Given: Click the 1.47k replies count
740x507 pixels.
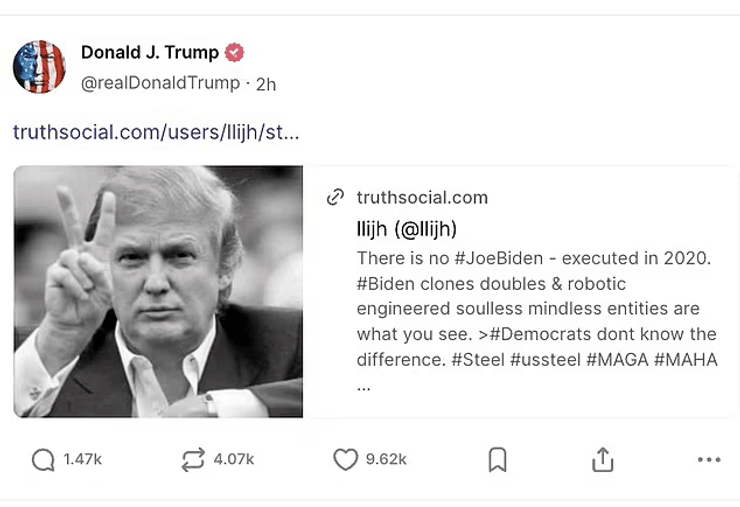Looking at the screenshot, I should (83, 459).
